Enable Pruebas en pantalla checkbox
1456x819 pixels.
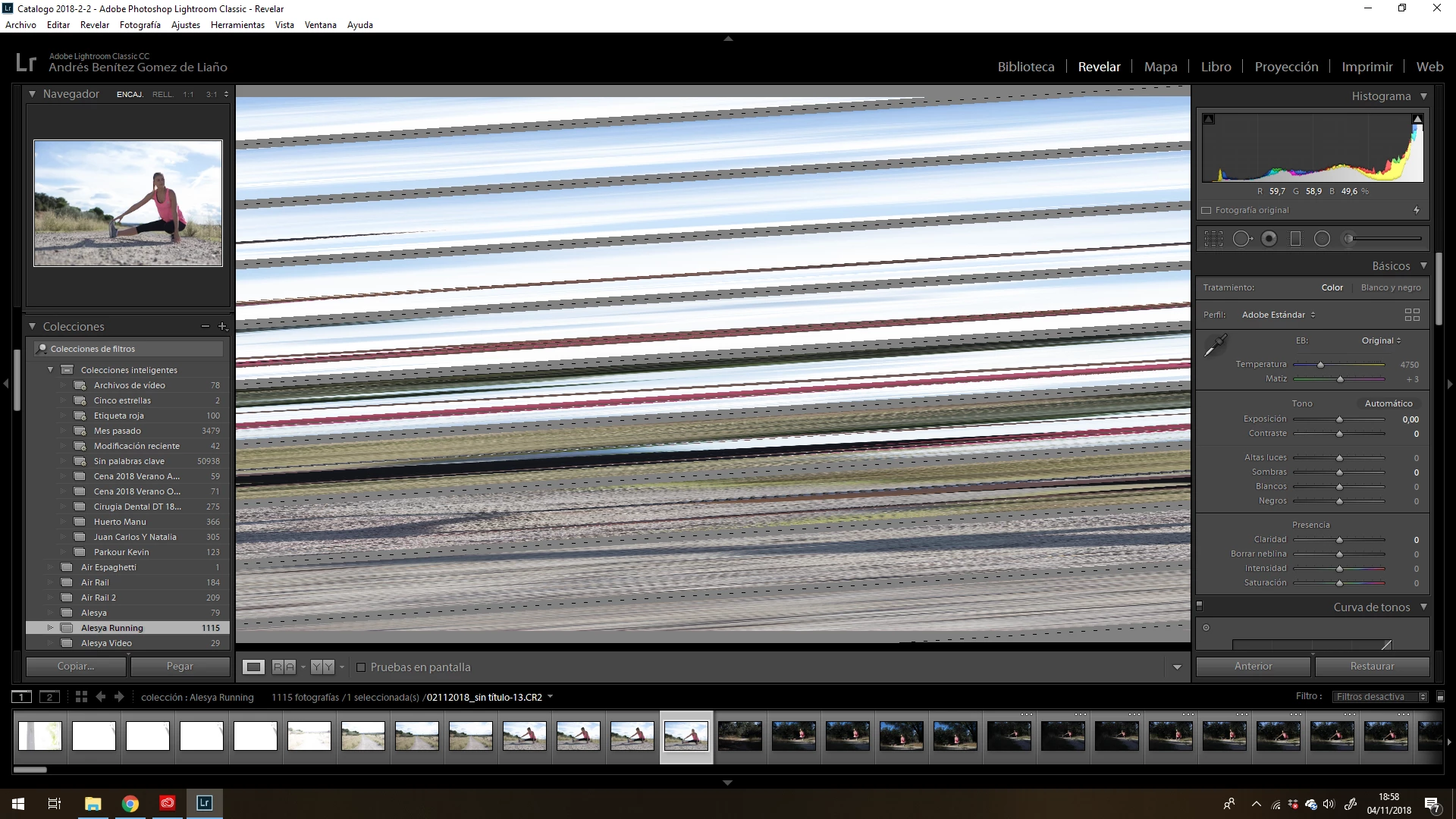(361, 667)
